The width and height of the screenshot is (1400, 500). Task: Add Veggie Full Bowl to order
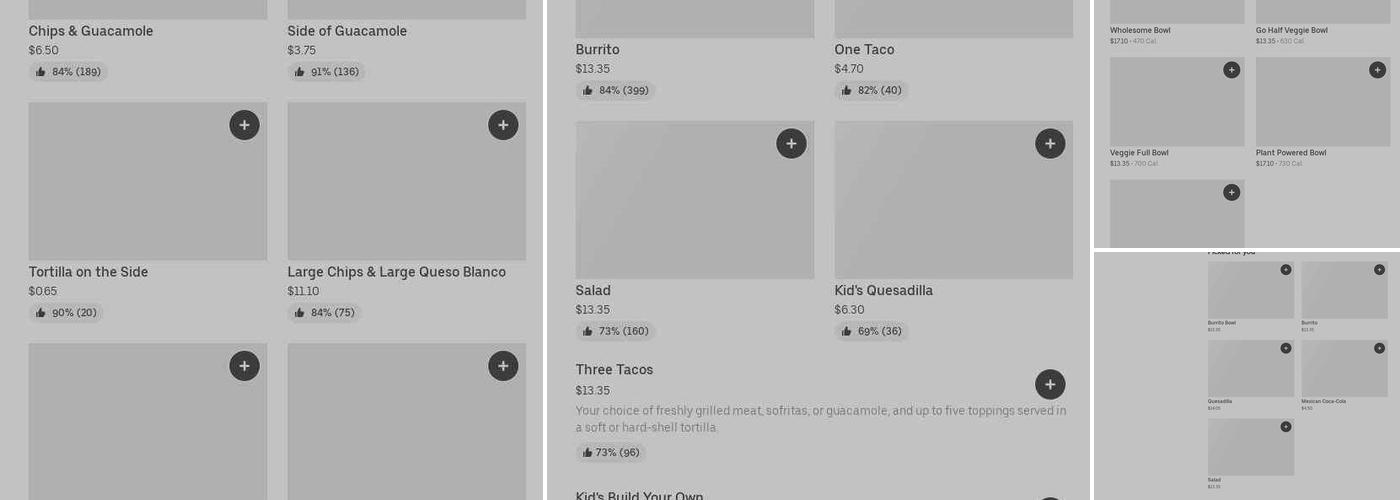(1231, 70)
